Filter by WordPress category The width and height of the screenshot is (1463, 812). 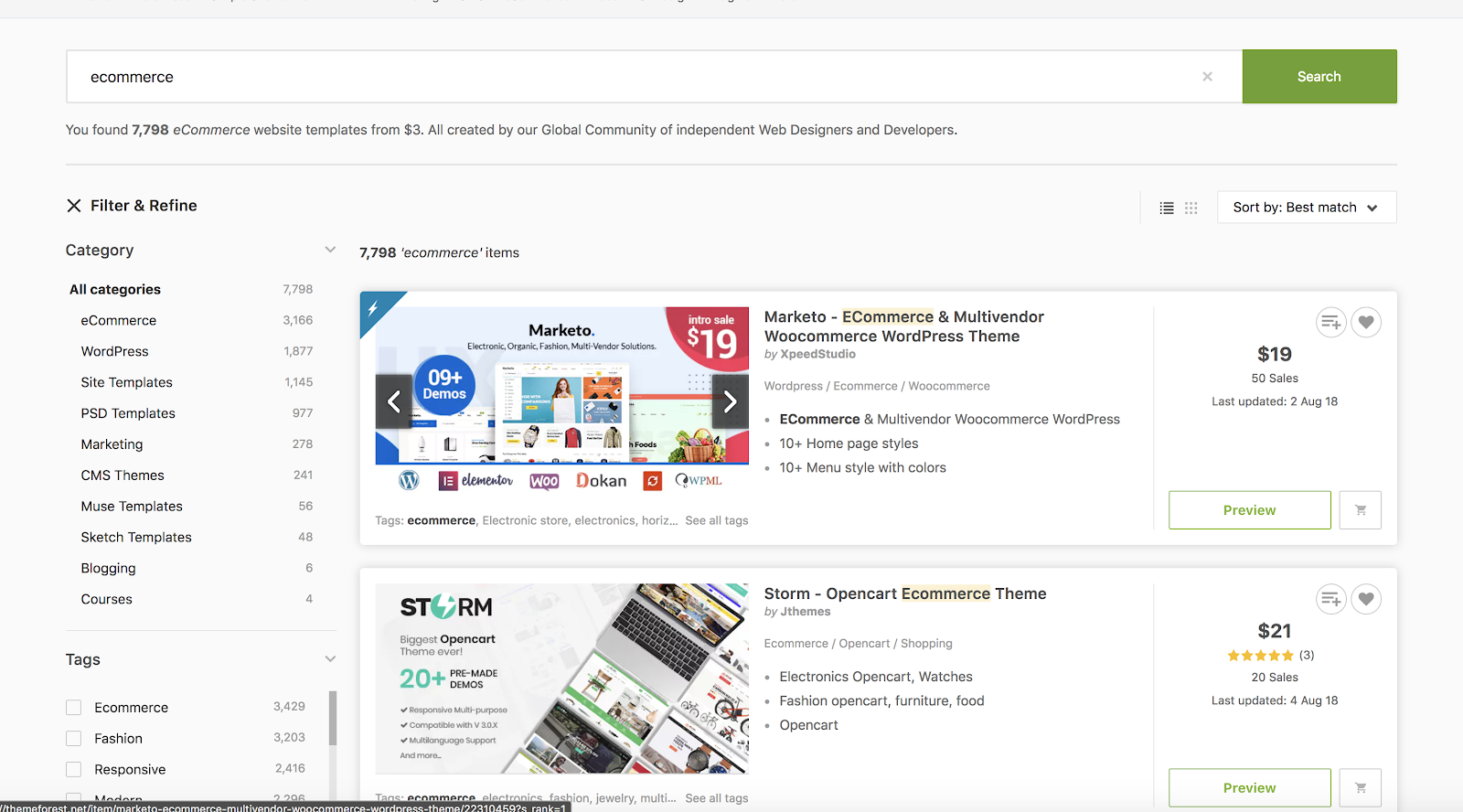[x=114, y=352]
